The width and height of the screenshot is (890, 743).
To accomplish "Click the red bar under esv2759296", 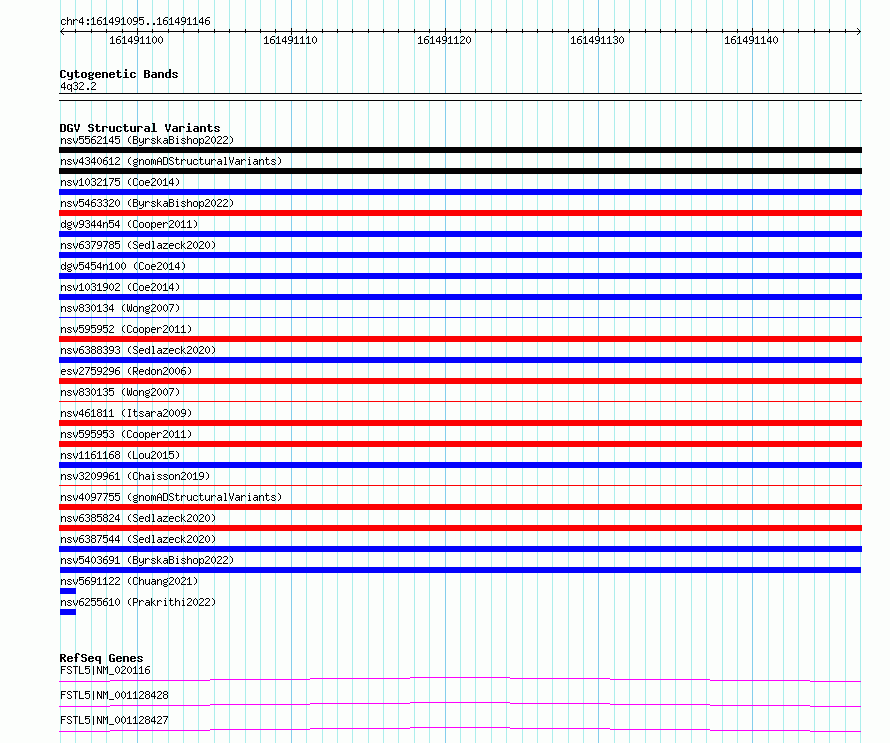I will tap(460, 381).
